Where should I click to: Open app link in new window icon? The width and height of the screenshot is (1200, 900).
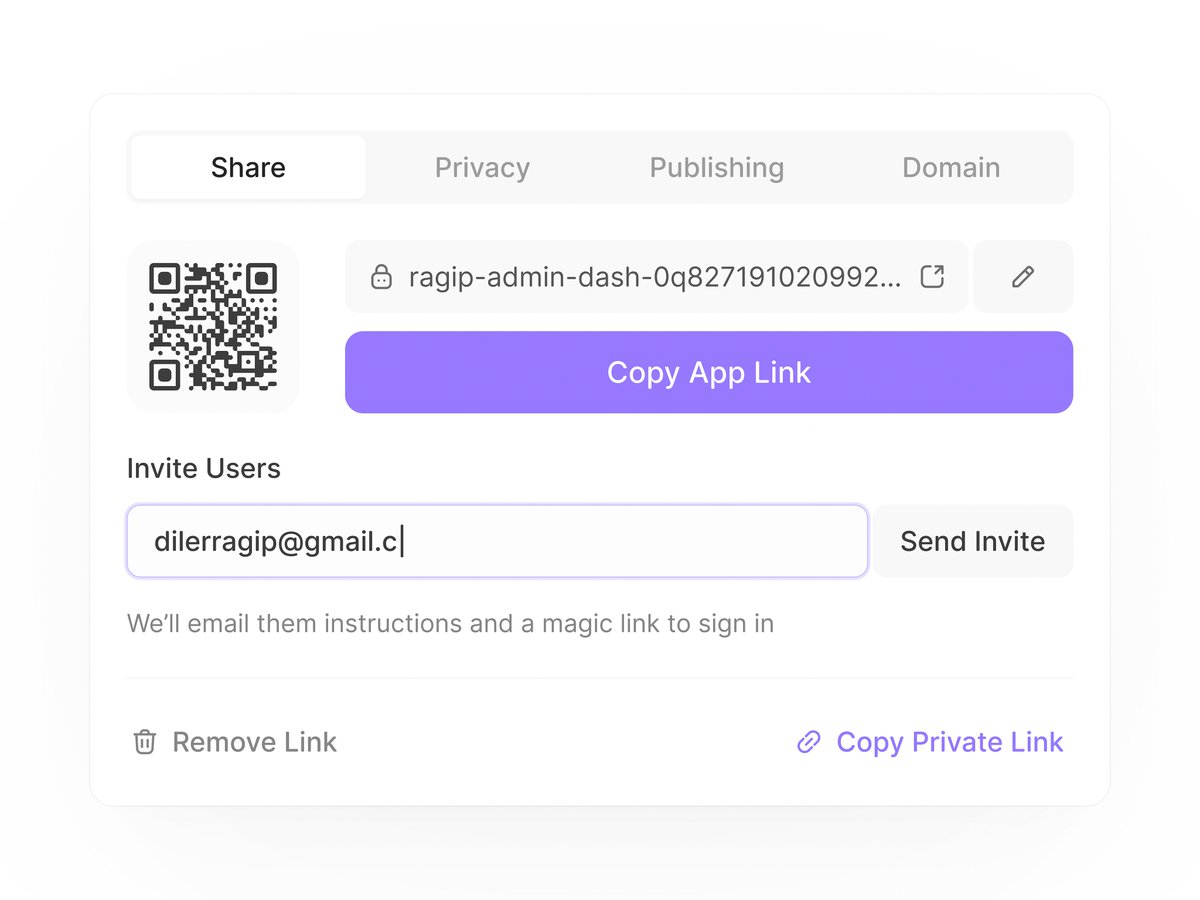[x=932, y=277]
